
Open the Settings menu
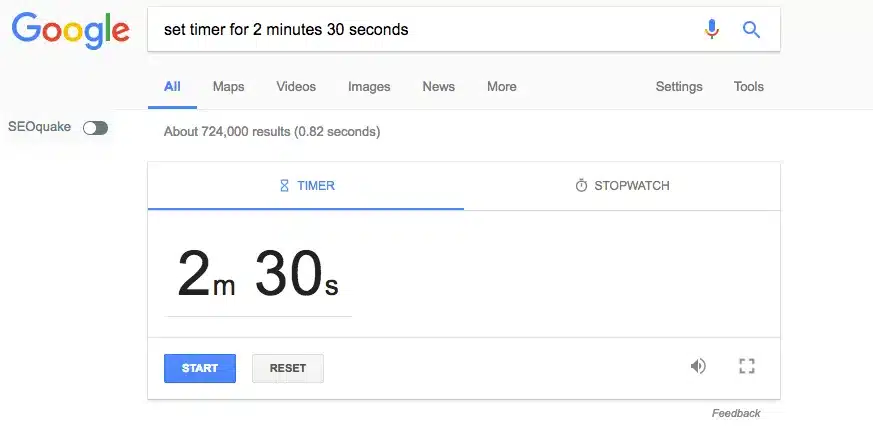pos(679,87)
